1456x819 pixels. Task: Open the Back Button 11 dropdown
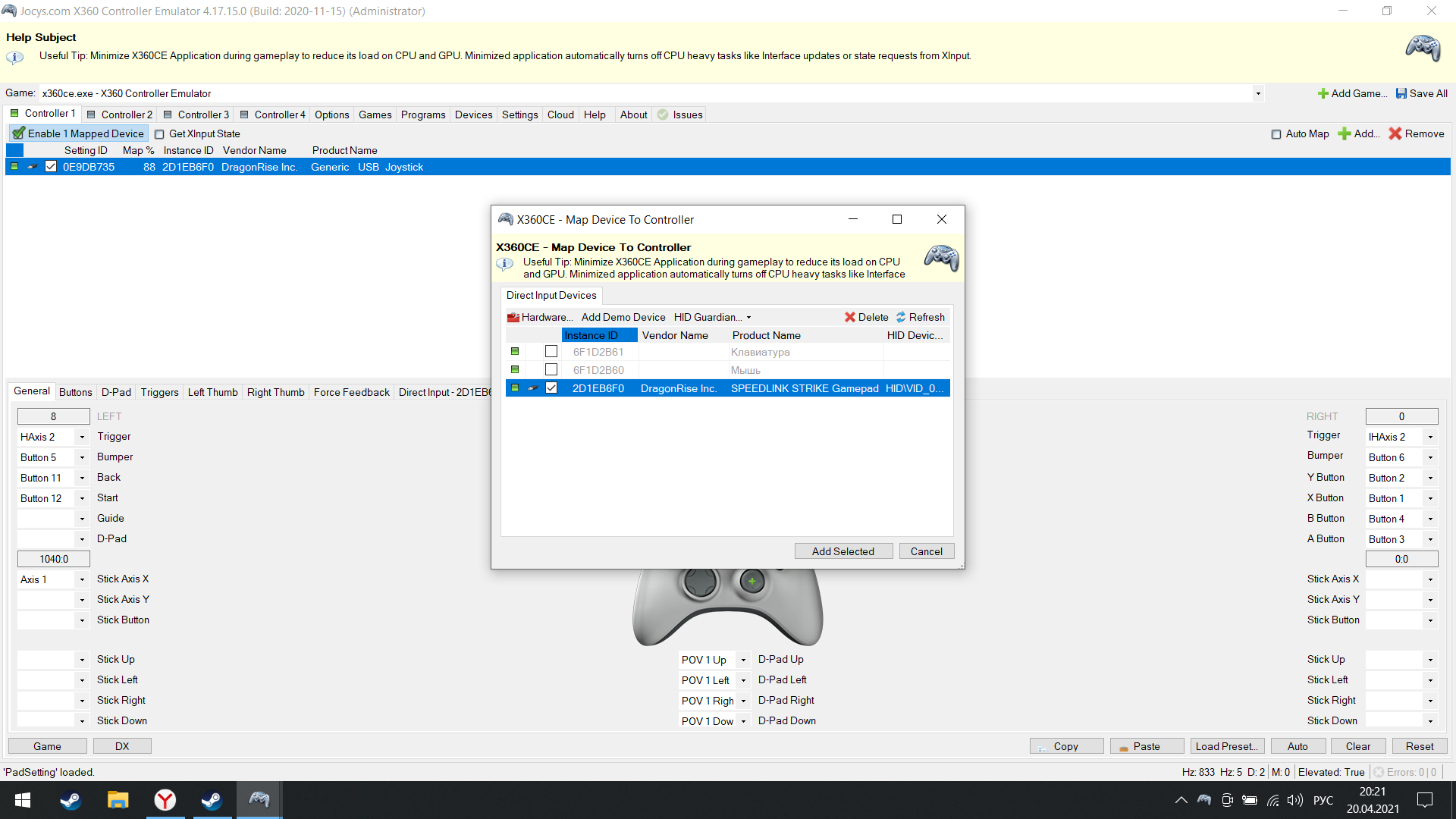(x=82, y=478)
